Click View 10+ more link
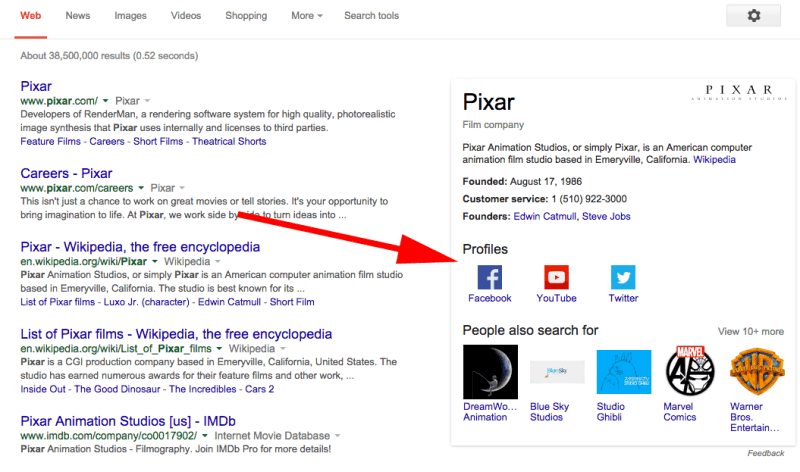The height and width of the screenshot is (472, 800). (x=750, y=331)
